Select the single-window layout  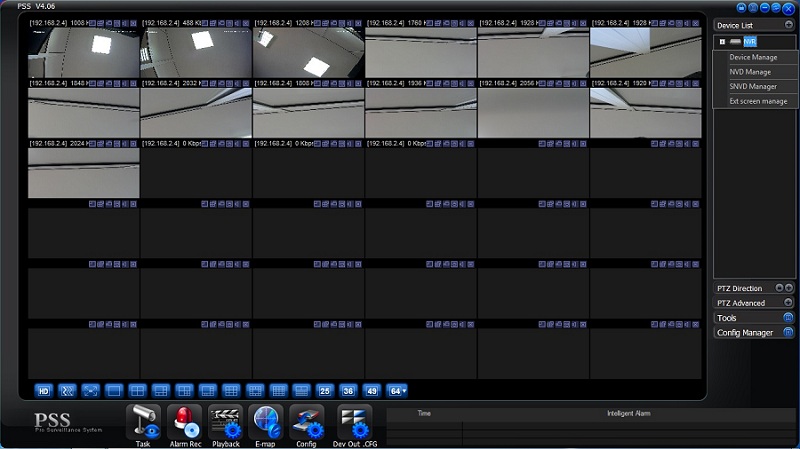(x=114, y=391)
